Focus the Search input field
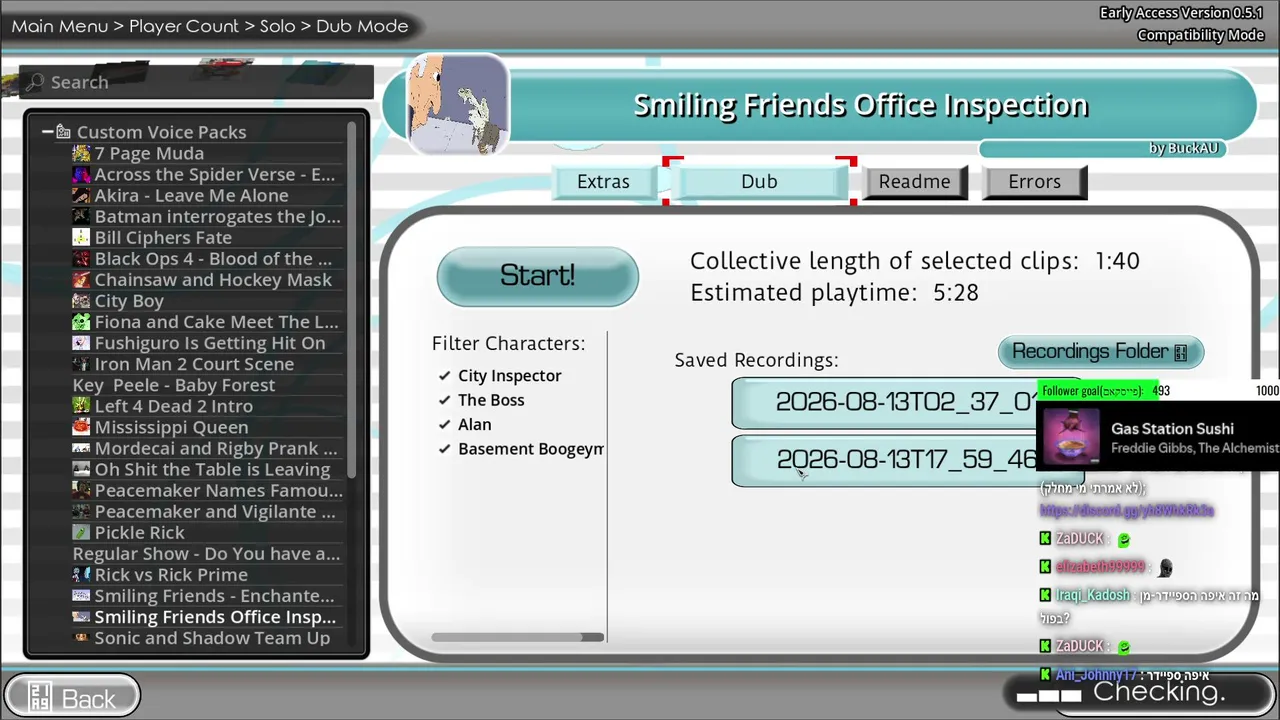 click(197, 82)
